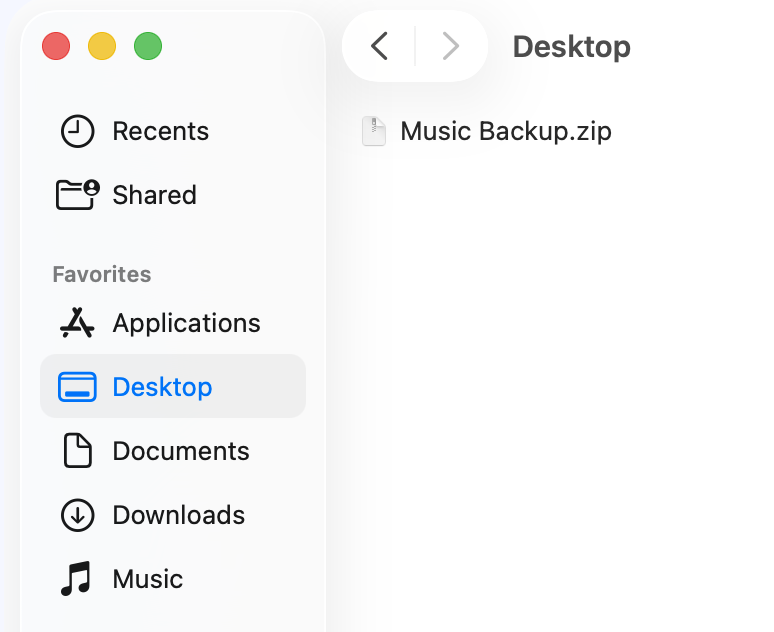Go back with the left chevron
Screen dimensions: 774x632
[379, 46]
